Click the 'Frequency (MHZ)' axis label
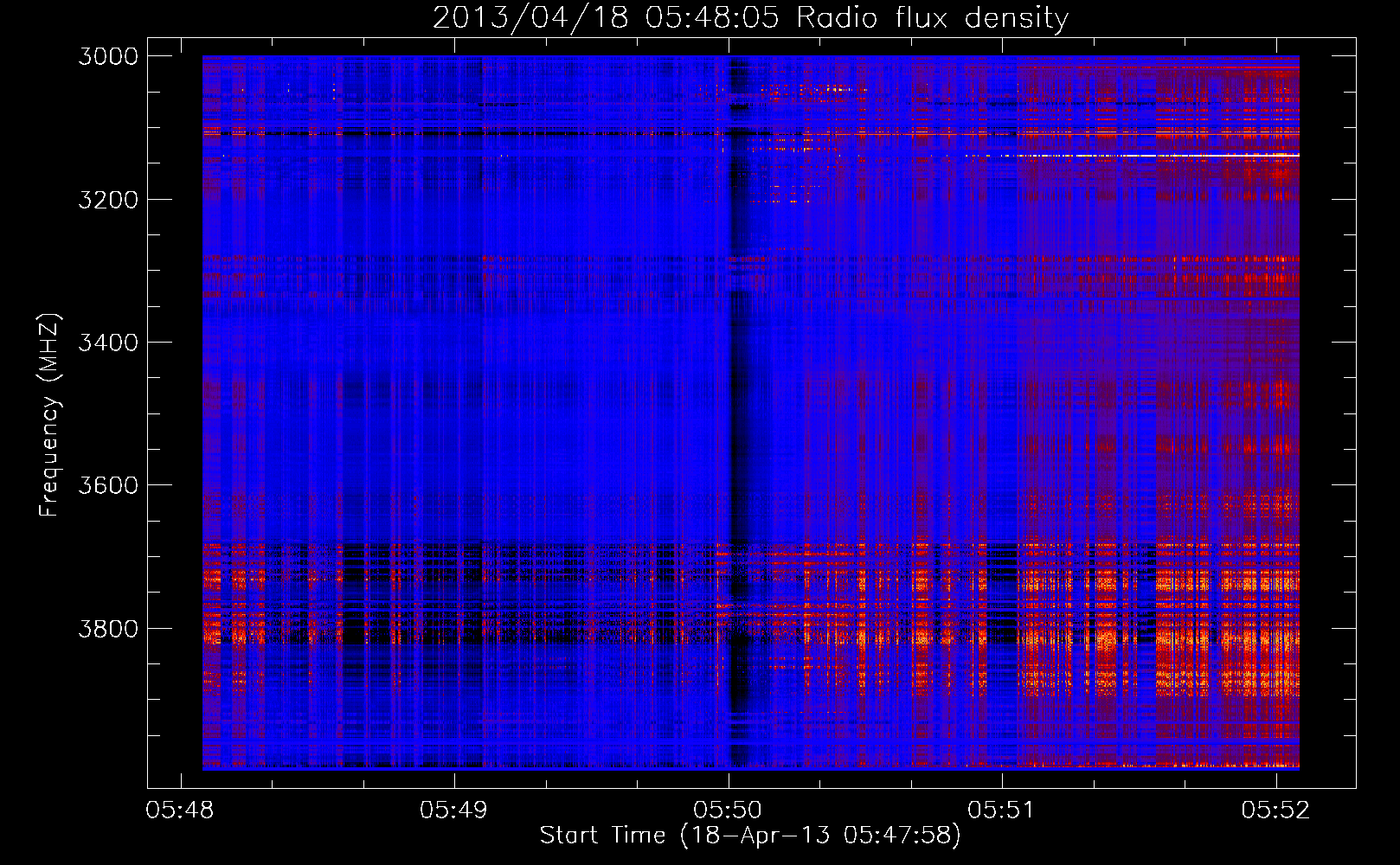The height and width of the screenshot is (865, 1400). (49, 415)
